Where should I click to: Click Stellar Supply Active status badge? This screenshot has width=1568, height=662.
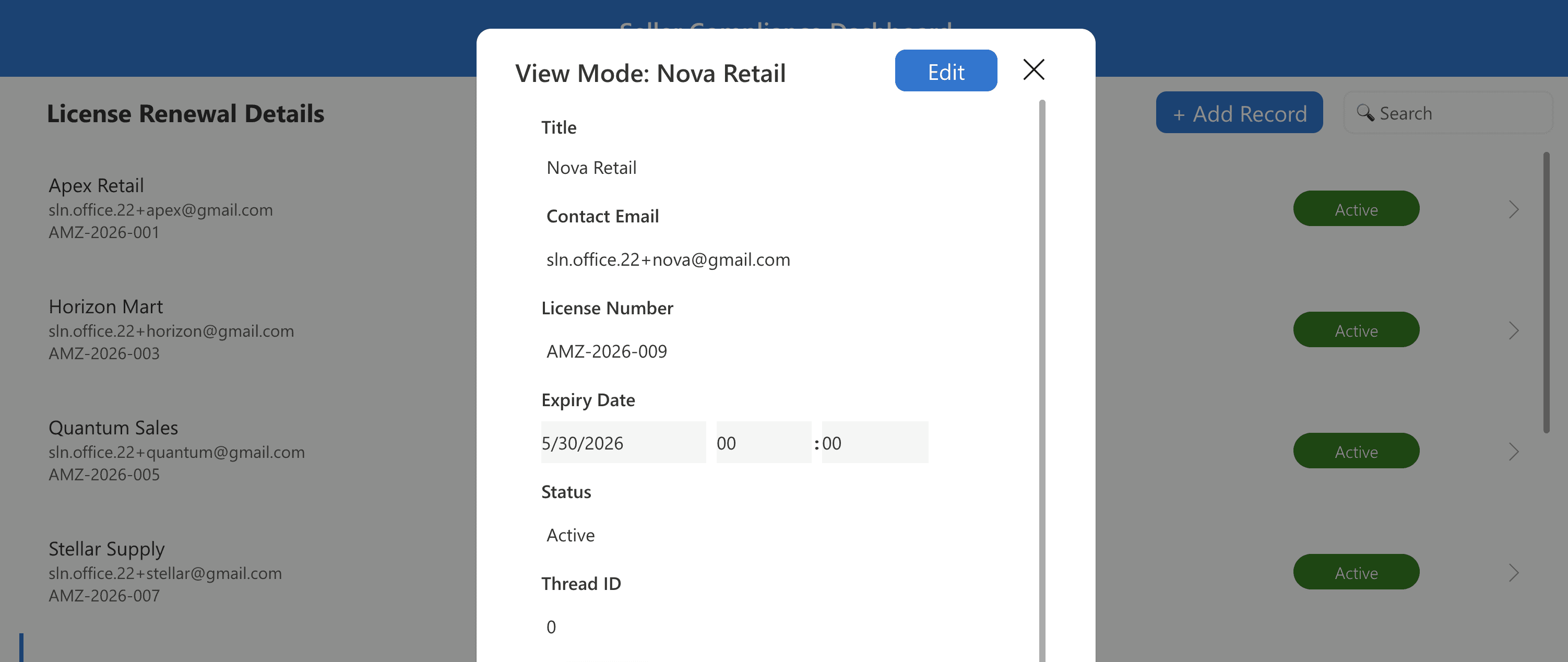coord(1356,573)
